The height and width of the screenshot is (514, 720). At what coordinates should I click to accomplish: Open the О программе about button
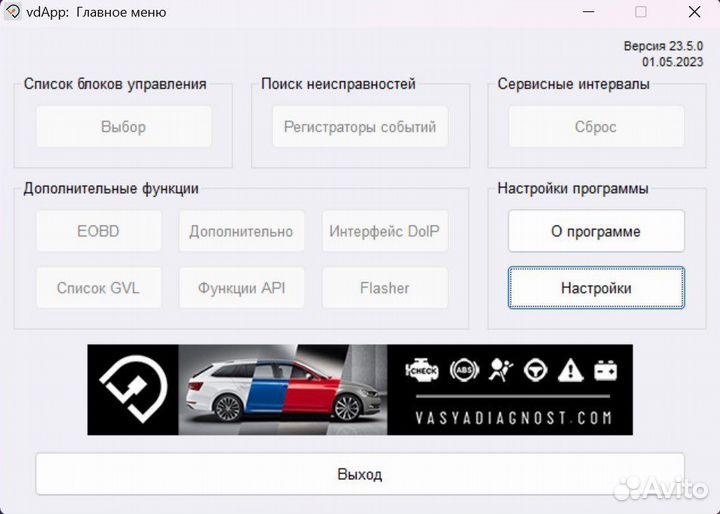(596, 231)
